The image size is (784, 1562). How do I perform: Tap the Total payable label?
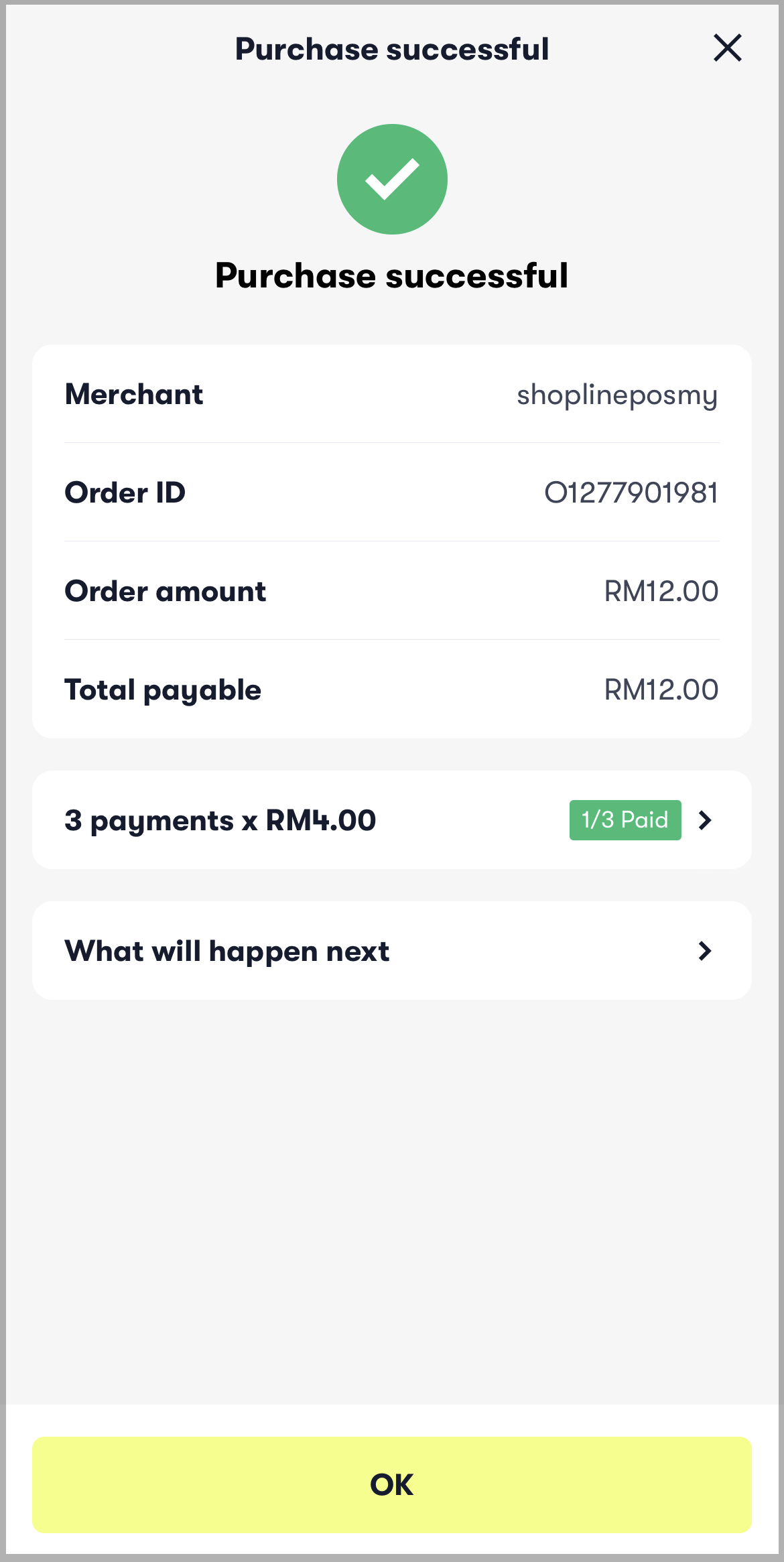point(163,691)
